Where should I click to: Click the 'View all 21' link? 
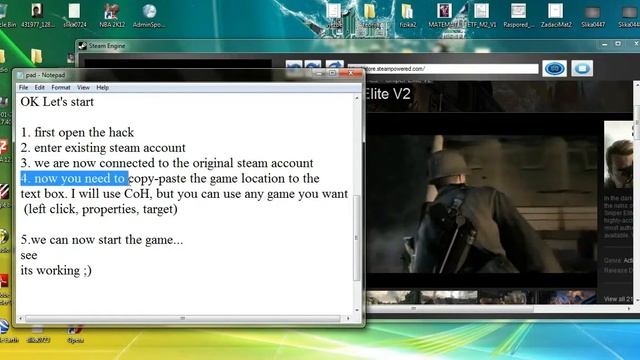coord(618,299)
